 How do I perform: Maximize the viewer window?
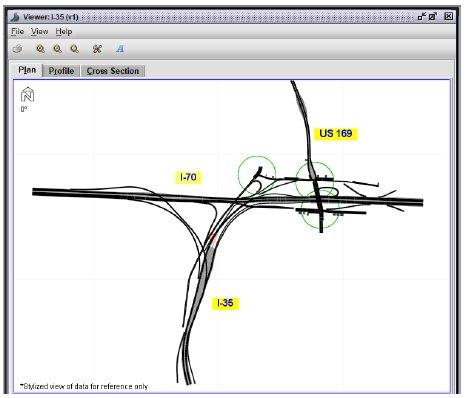(433, 16)
